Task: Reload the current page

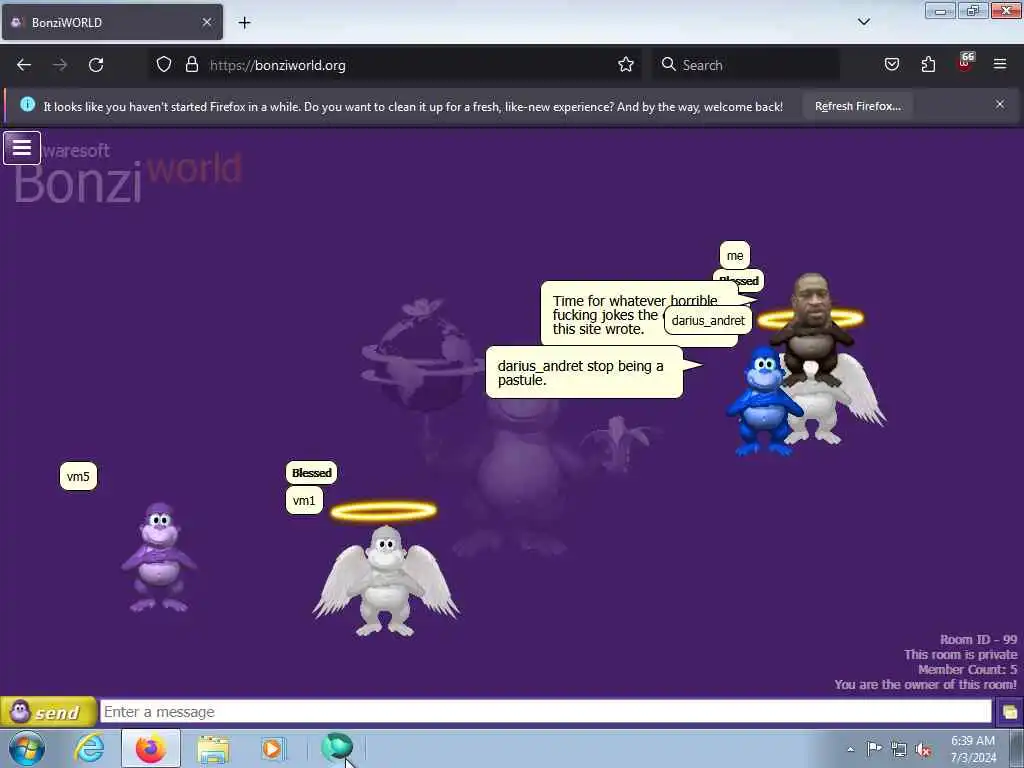Action: [96, 65]
